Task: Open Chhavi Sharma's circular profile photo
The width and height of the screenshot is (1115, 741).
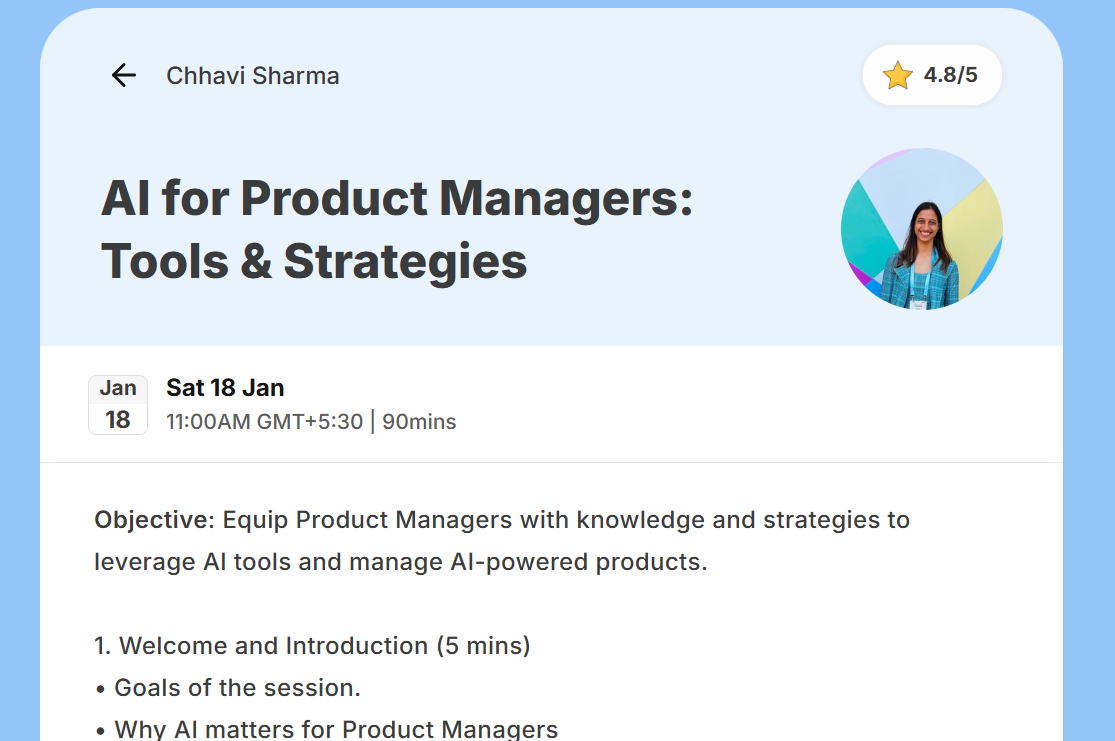Action: click(x=921, y=229)
